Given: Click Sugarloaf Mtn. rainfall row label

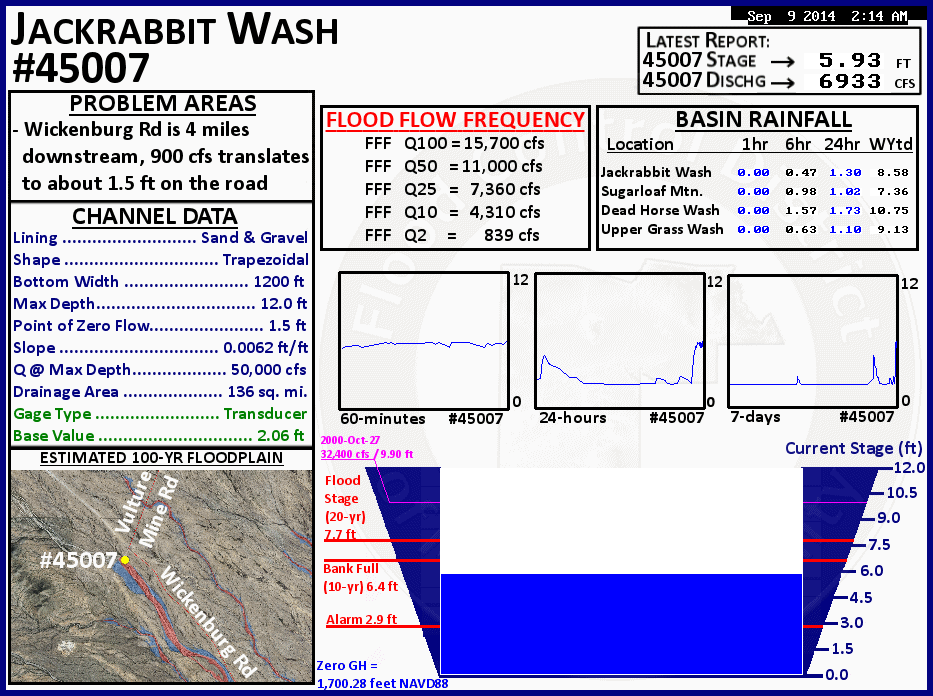Looking at the screenshot, I should pyautogui.click(x=652, y=191).
